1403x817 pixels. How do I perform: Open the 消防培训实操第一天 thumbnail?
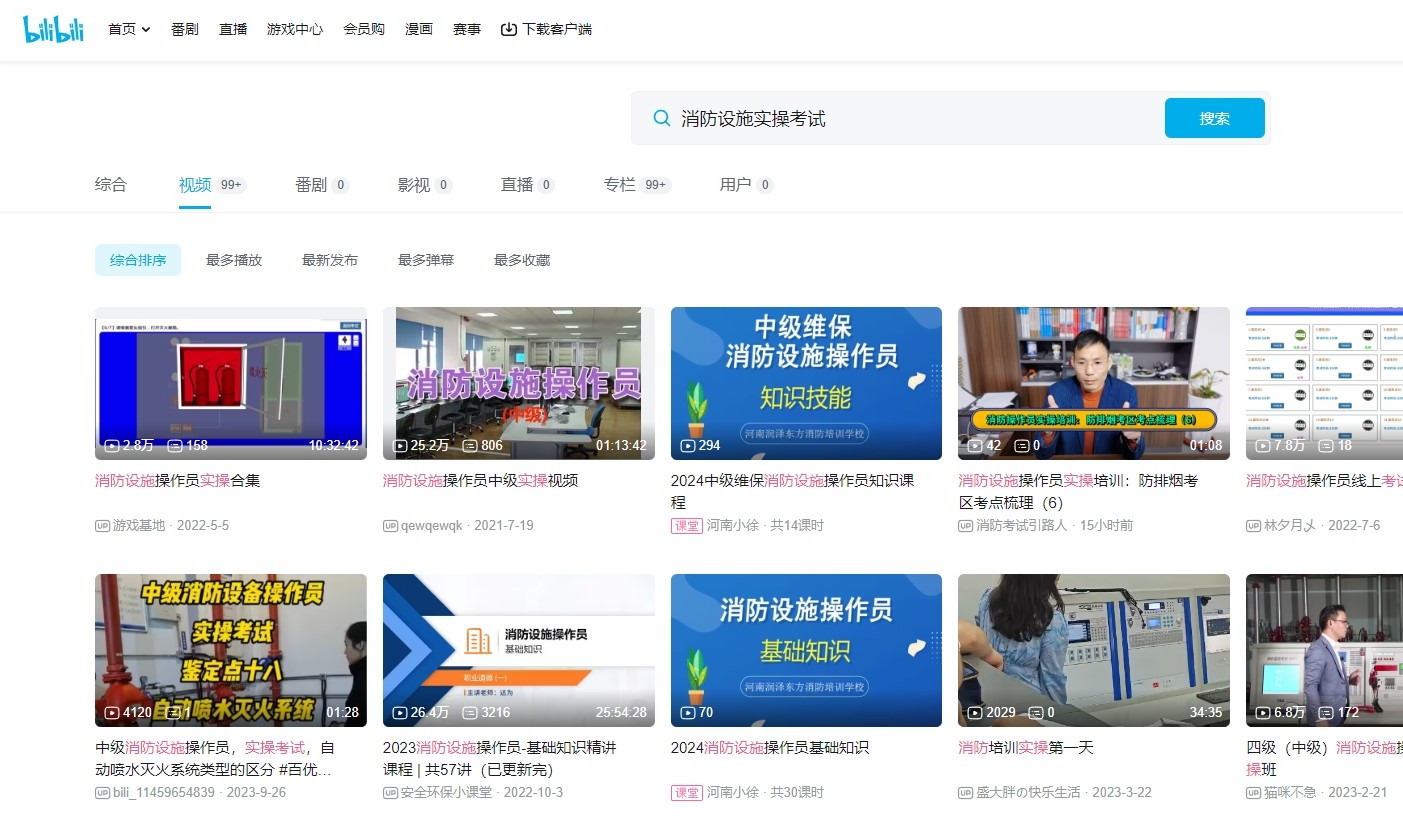coord(1094,650)
